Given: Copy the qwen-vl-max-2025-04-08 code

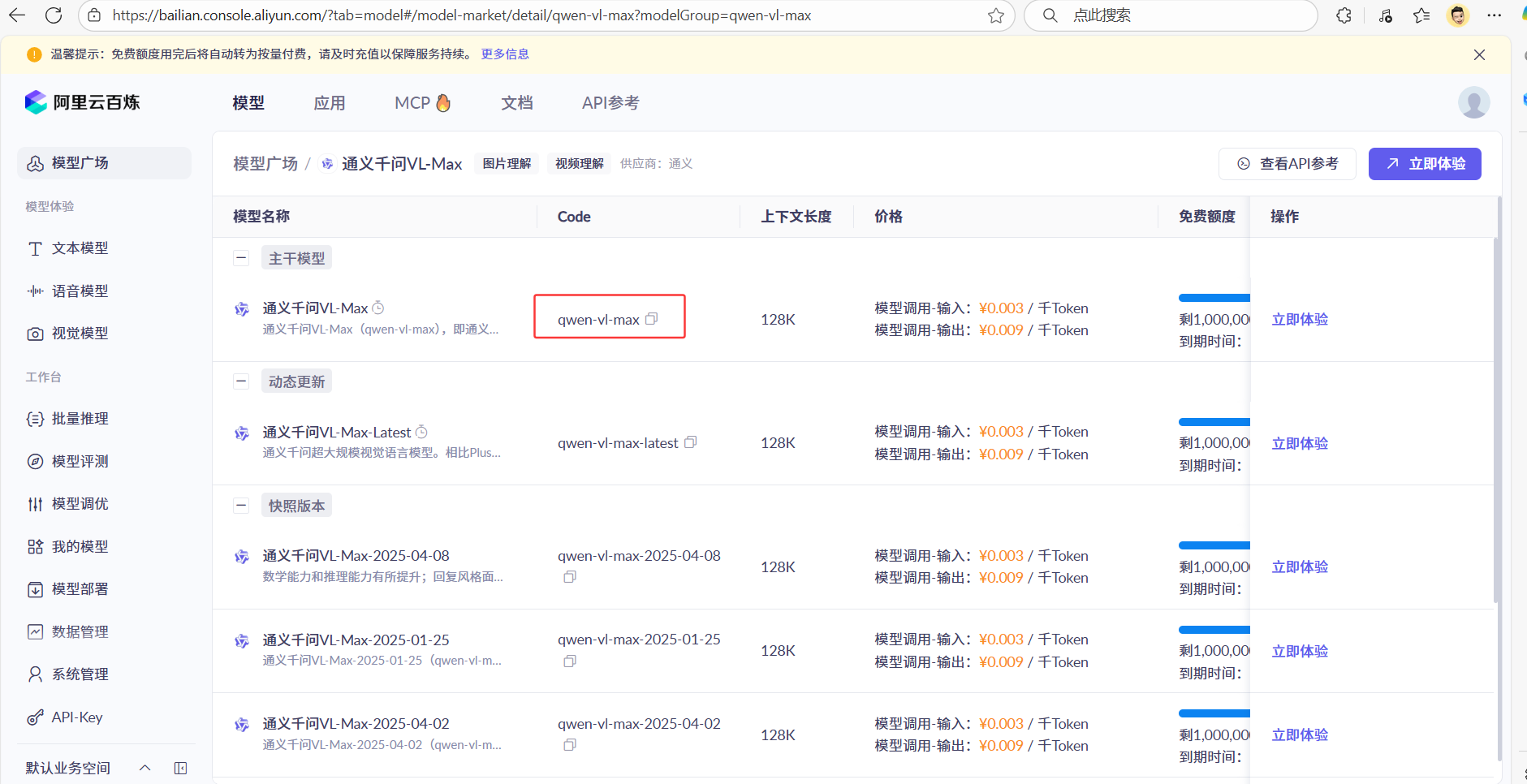Looking at the screenshot, I should click(x=570, y=577).
